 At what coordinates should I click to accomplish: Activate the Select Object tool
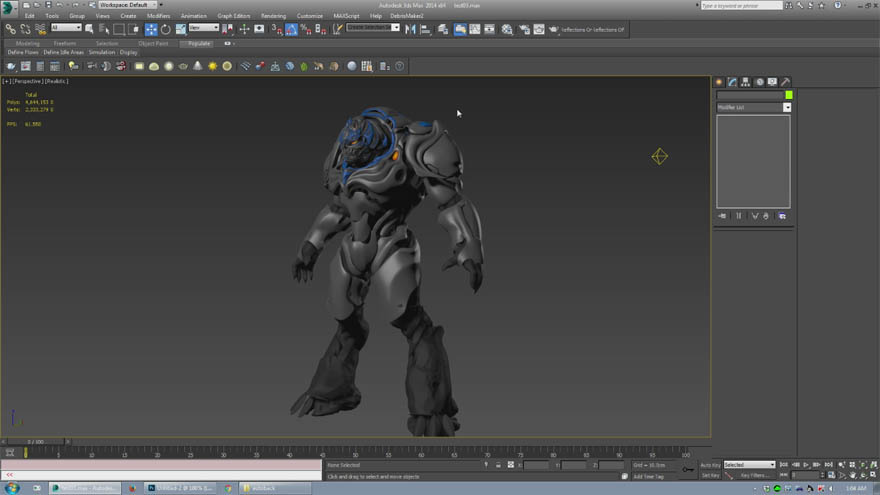point(89,29)
